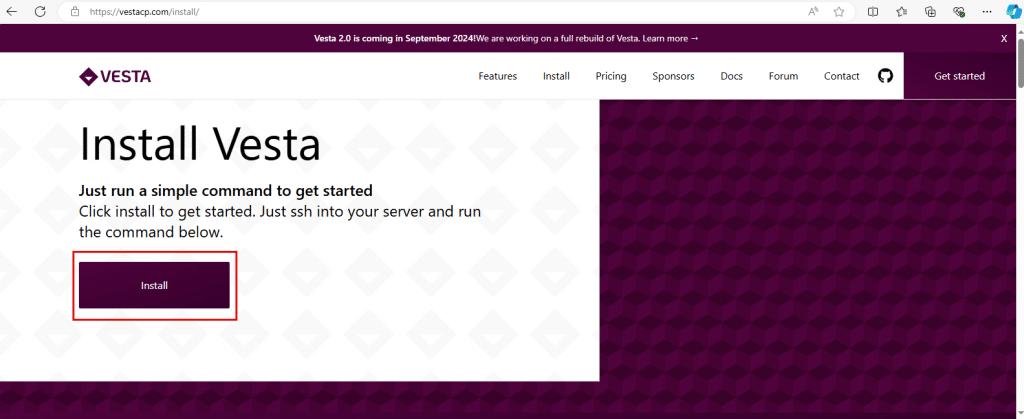The width and height of the screenshot is (1024, 419).
Task: Open browser Collections icon
Action: 929,12
